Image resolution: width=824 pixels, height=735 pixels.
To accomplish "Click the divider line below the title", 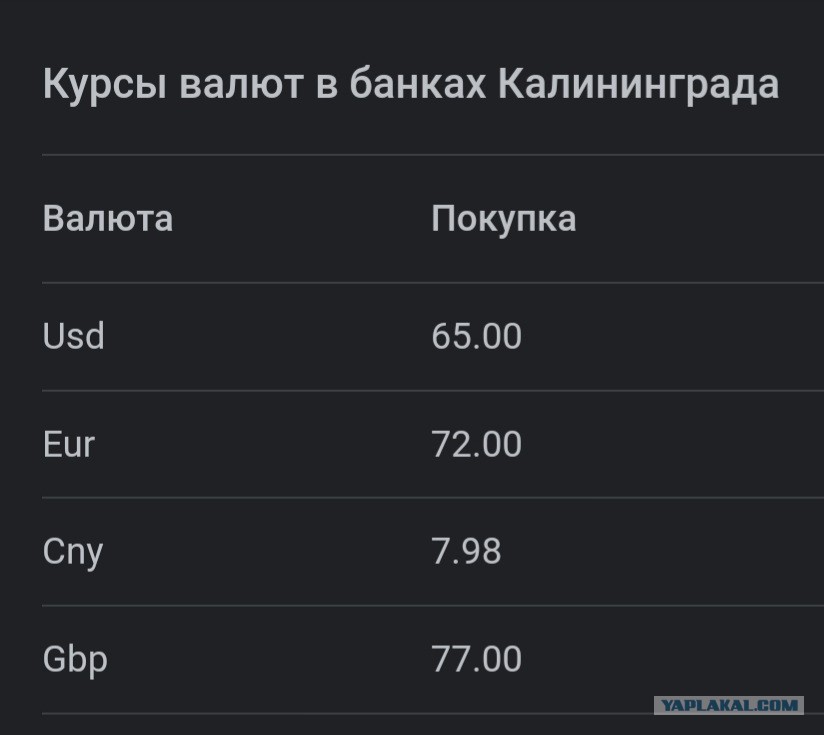I will [x=433, y=155].
